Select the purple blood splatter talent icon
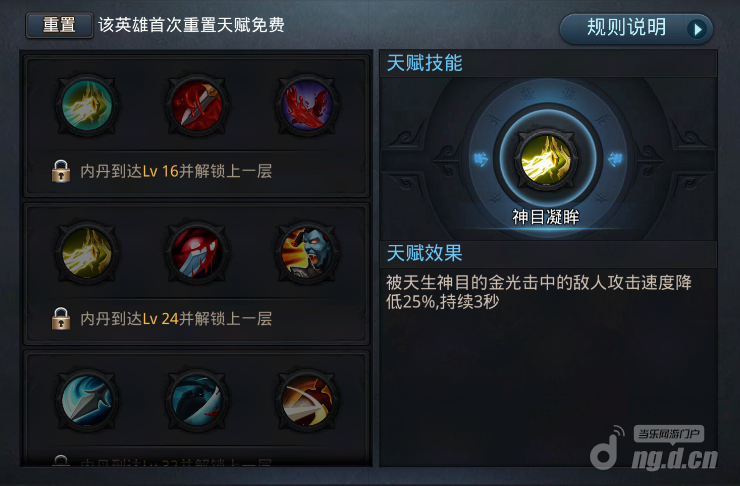This screenshot has height=486, width=740. 307,105
